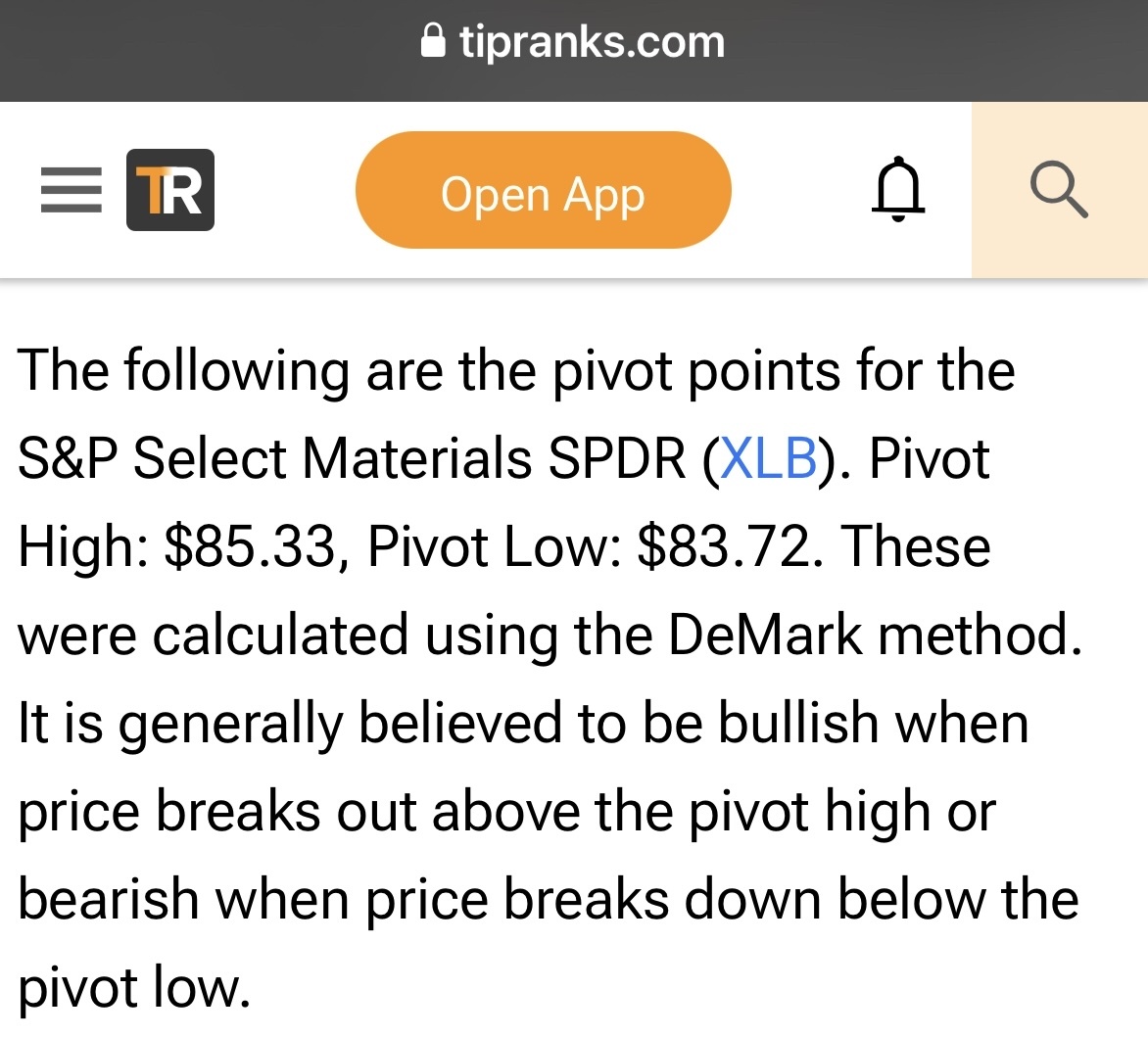Image resolution: width=1148 pixels, height=1037 pixels.
Task: Select the tipranks.com address bar URL
Action: 592,42
